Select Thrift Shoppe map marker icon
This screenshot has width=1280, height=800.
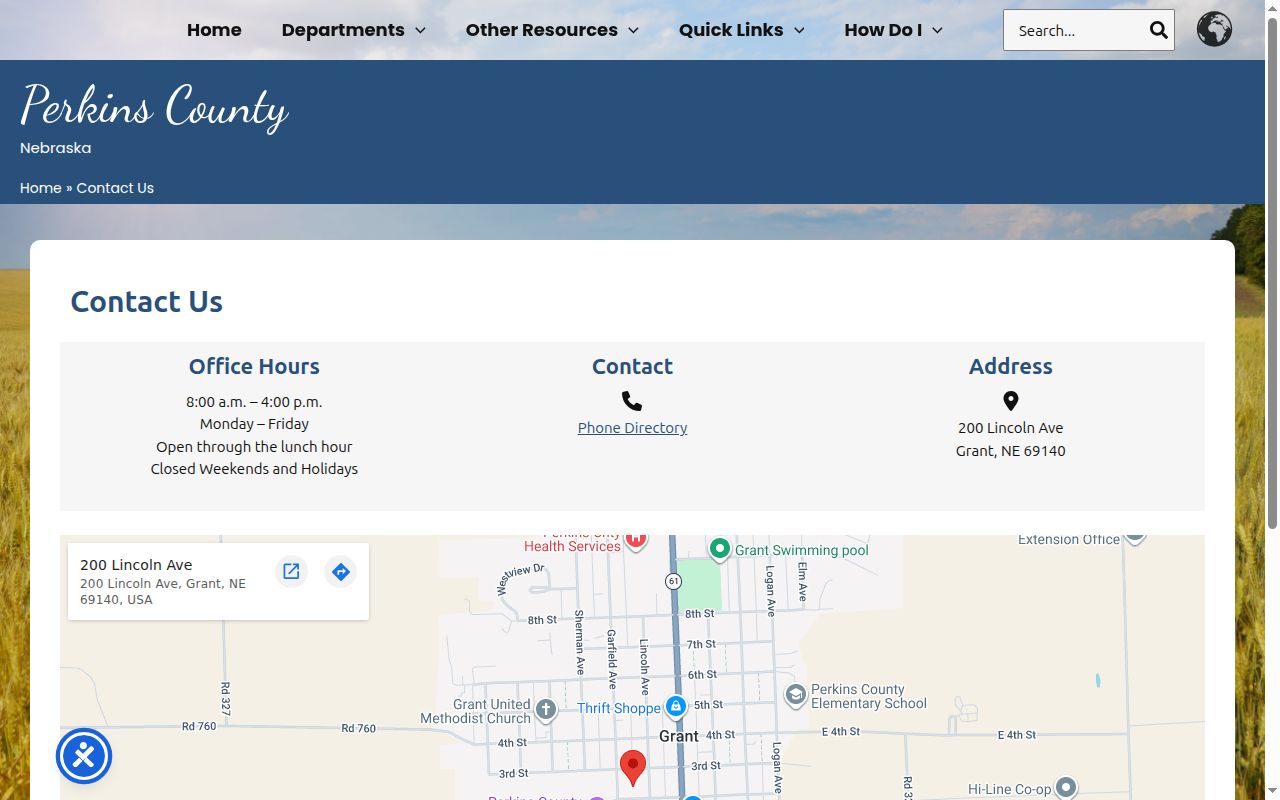pos(676,707)
